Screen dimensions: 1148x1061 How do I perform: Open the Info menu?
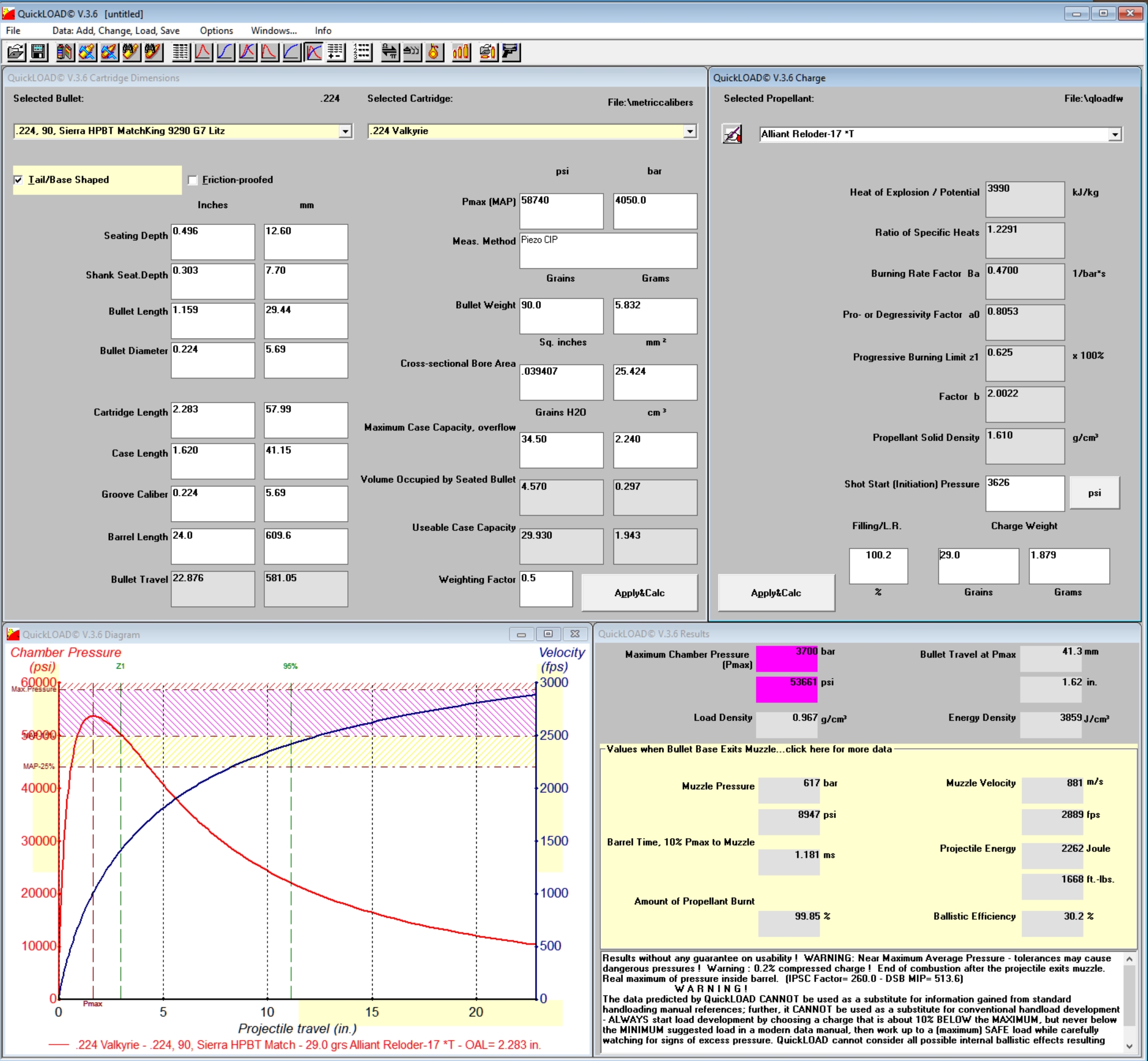(x=323, y=30)
